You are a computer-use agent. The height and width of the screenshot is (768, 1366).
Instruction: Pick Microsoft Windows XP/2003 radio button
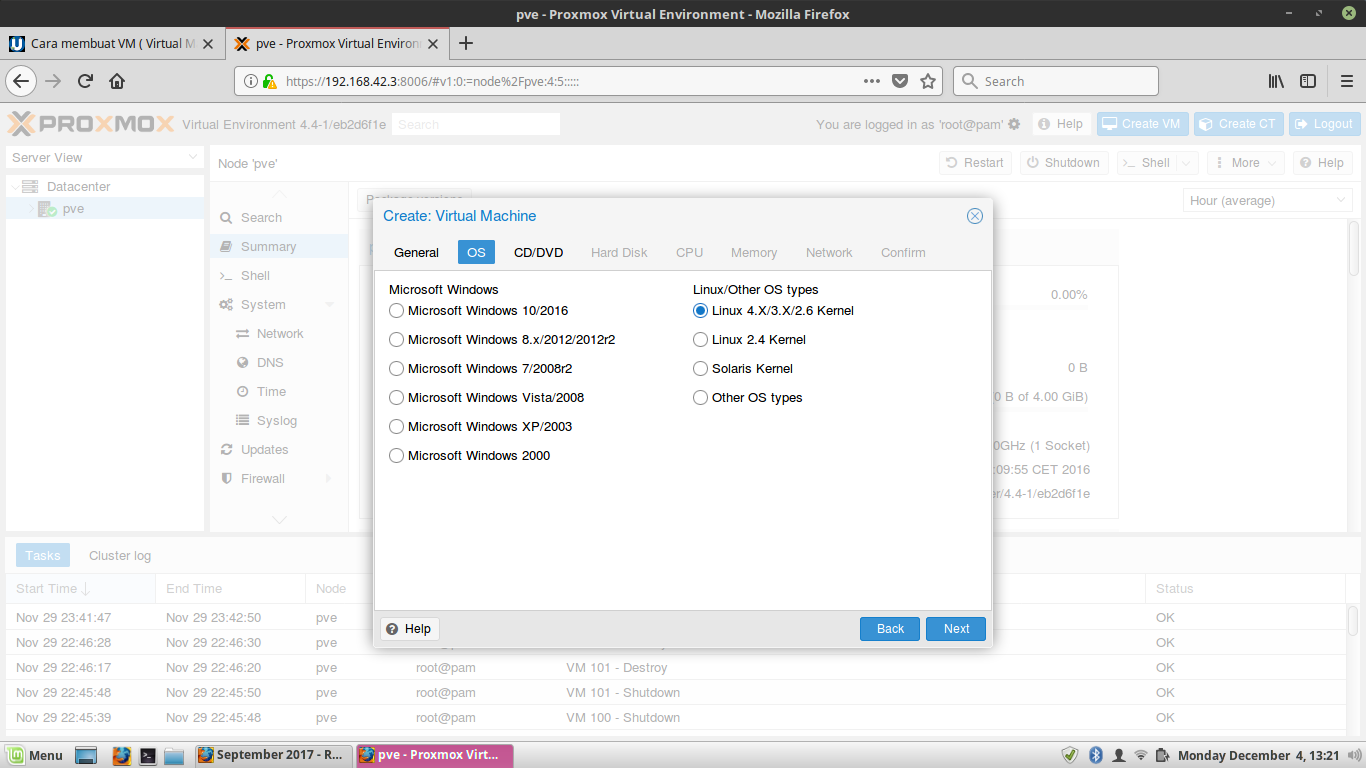click(397, 427)
